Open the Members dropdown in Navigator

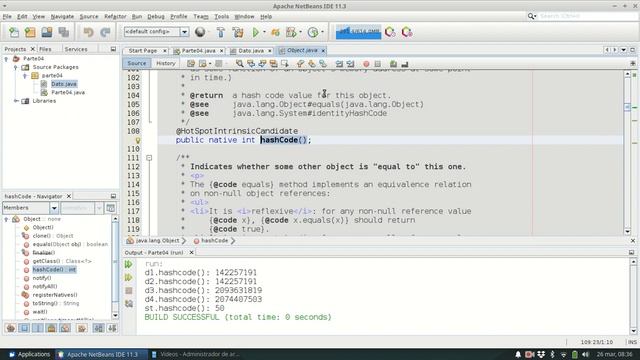(x=54, y=208)
